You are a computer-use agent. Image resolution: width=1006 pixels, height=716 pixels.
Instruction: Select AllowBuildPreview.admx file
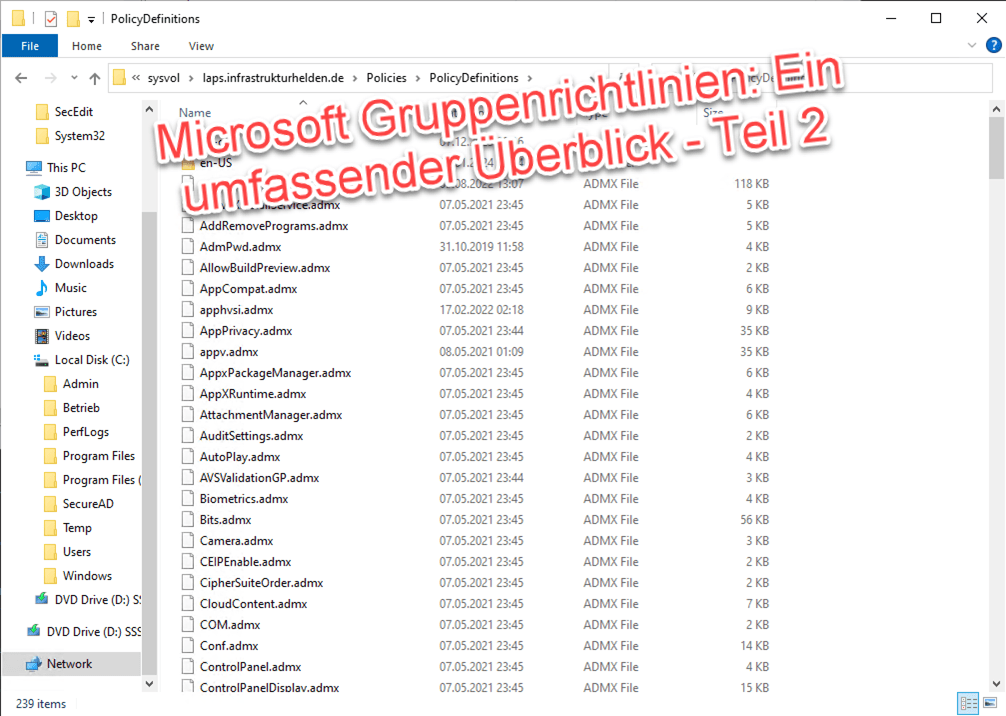coord(264,268)
